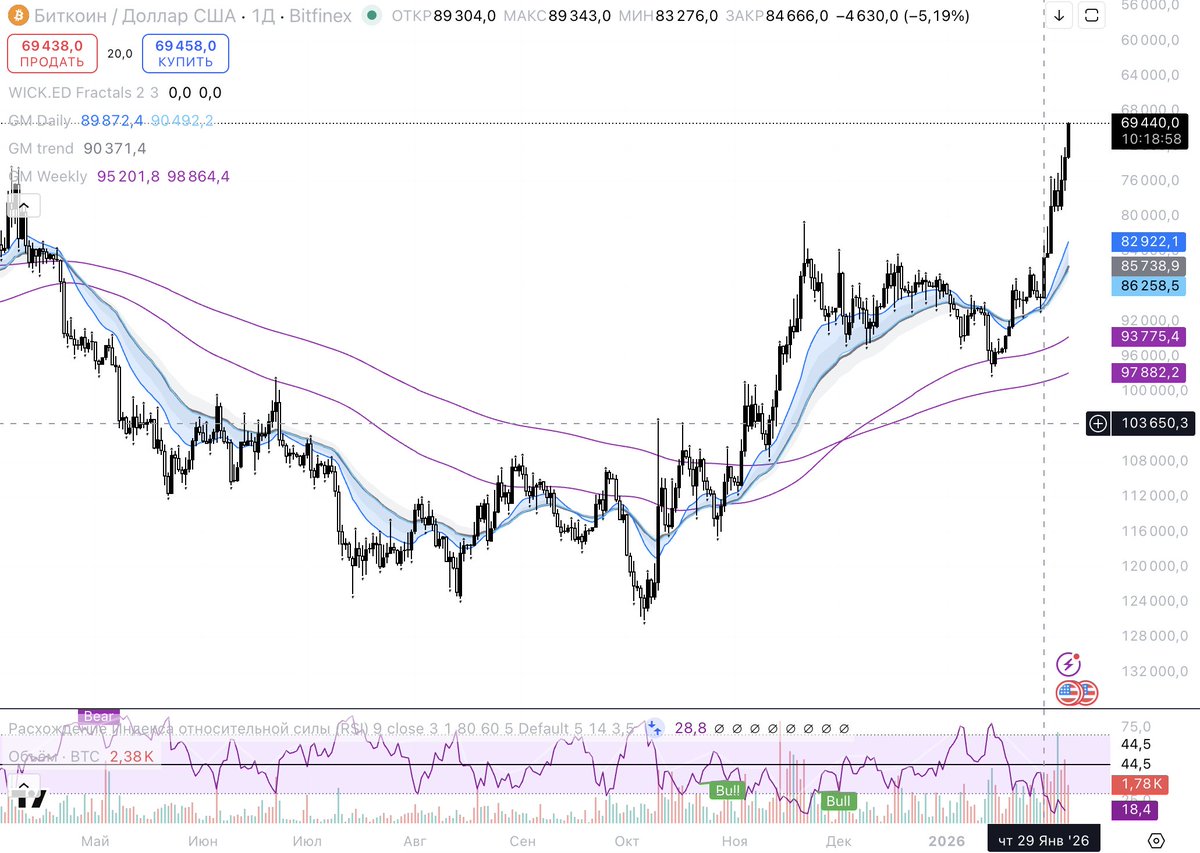Image resolution: width=1200 pixels, height=853 pixels.
Task: Tap the down-arrow icon in the top corner
Action: tap(1060, 15)
